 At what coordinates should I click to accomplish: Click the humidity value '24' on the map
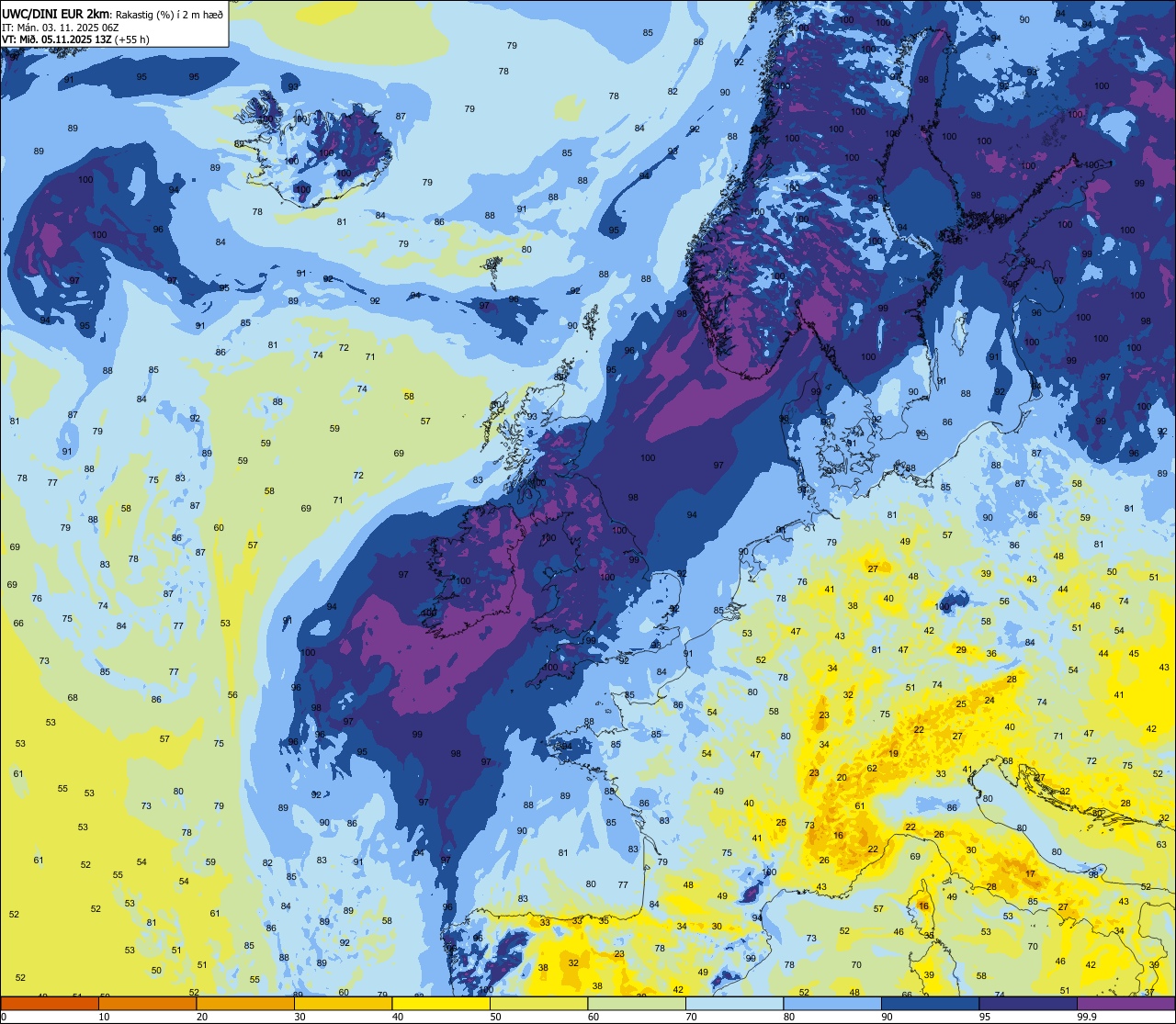(x=989, y=700)
